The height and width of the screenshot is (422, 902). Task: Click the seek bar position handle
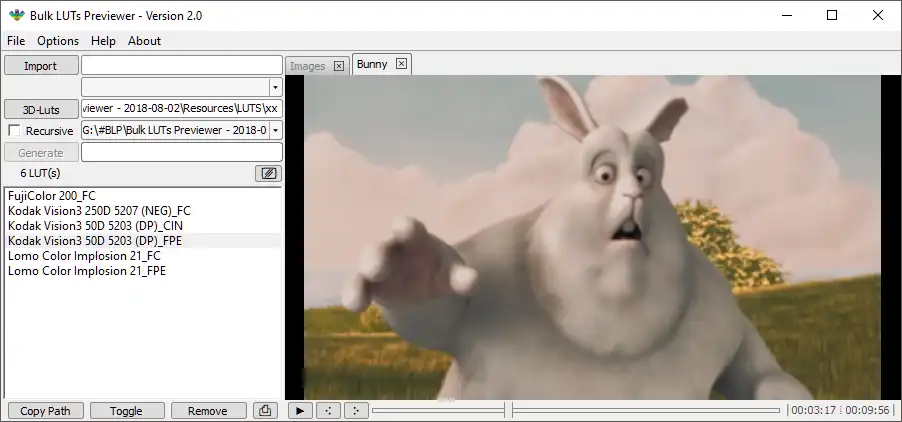508,411
